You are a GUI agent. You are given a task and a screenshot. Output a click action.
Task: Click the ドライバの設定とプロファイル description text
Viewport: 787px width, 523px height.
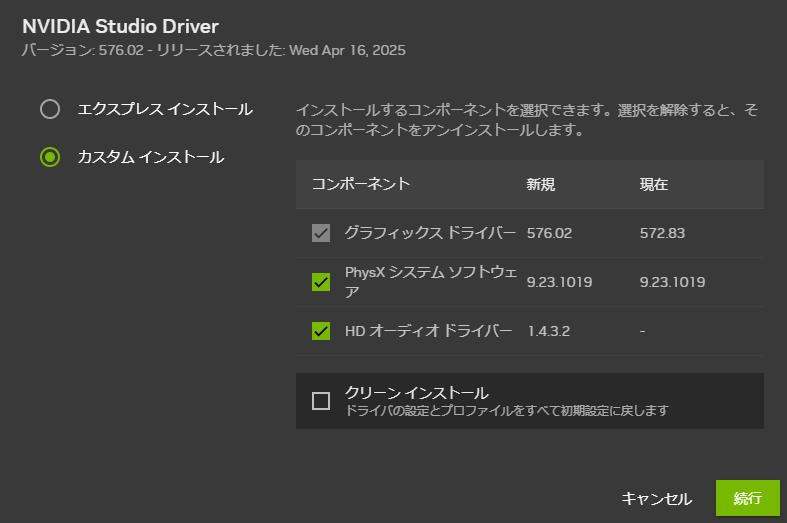(507, 411)
